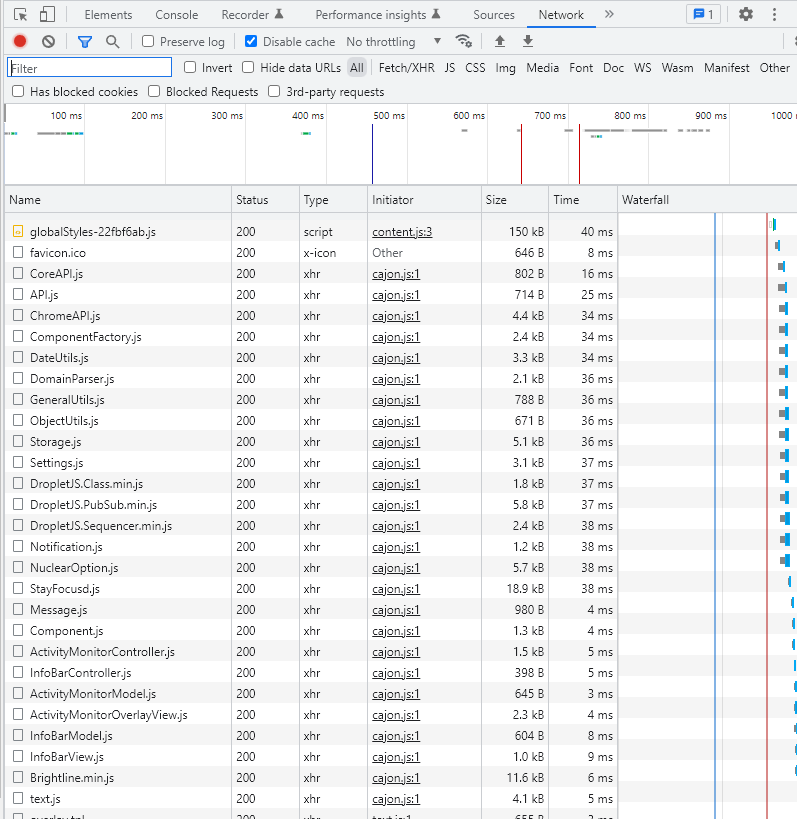Uncheck Disable cache
The width and height of the screenshot is (797, 819).
(251, 41)
